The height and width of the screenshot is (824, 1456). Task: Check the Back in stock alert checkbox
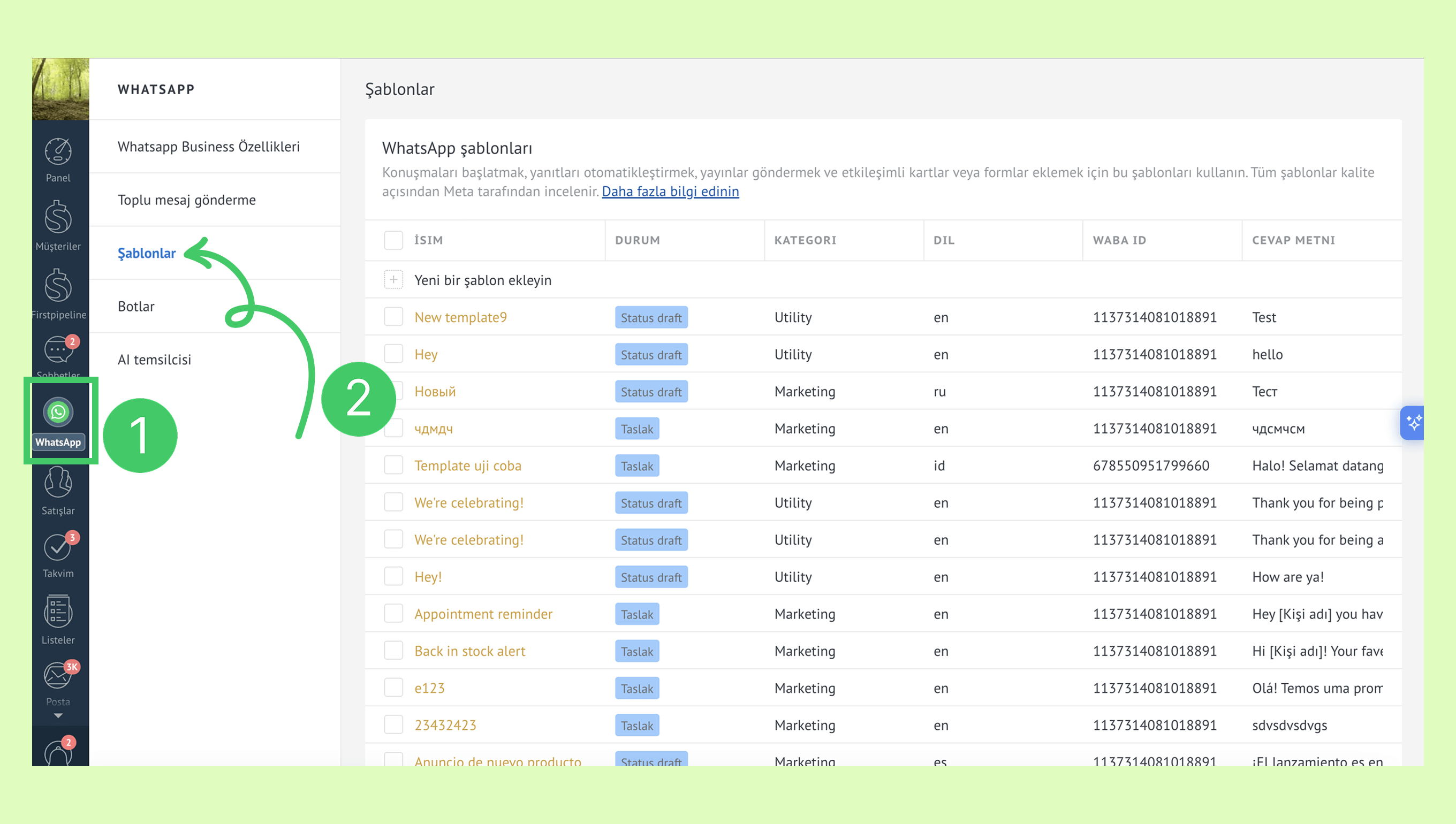pos(393,651)
